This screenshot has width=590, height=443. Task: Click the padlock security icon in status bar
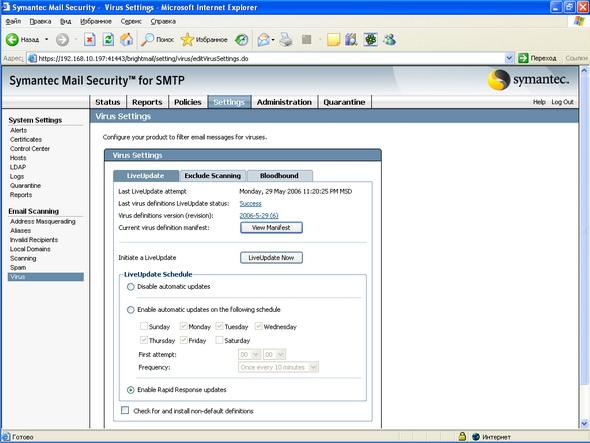[x=462, y=437]
